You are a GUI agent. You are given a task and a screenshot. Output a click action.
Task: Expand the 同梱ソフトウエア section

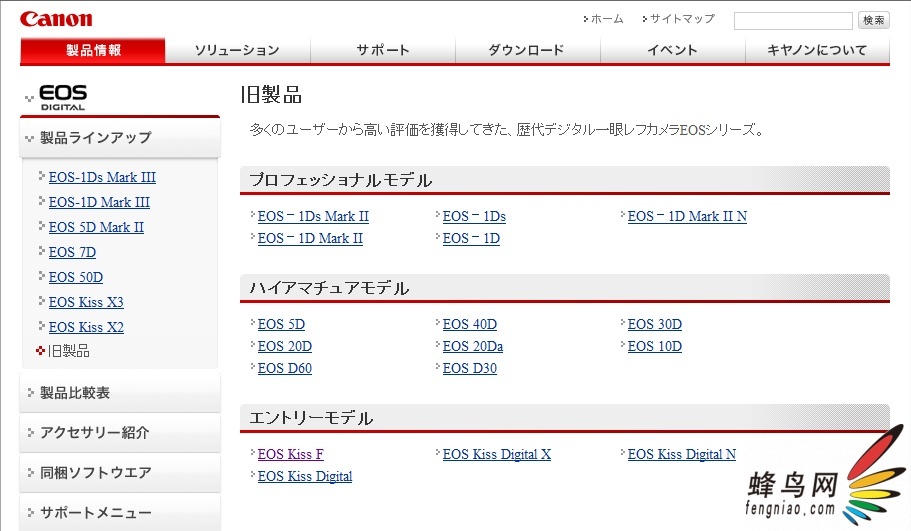[x=120, y=473]
